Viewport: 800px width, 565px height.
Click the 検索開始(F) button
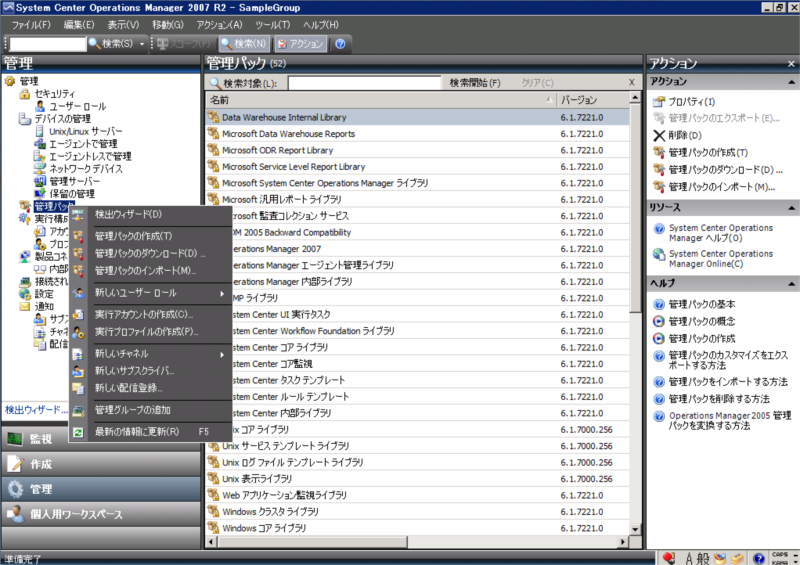click(x=475, y=83)
